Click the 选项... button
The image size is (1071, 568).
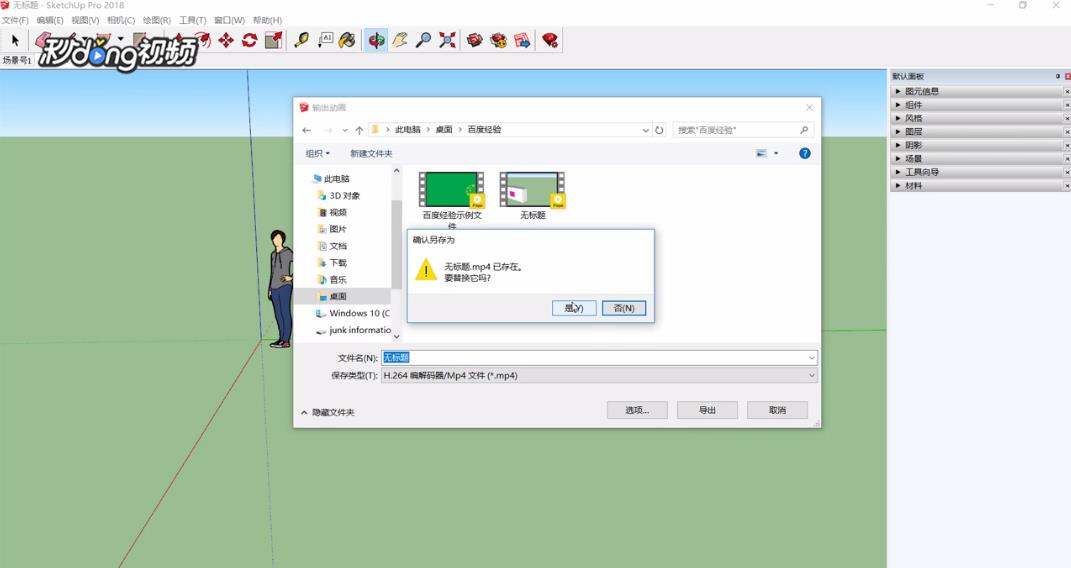click(637, 410)
